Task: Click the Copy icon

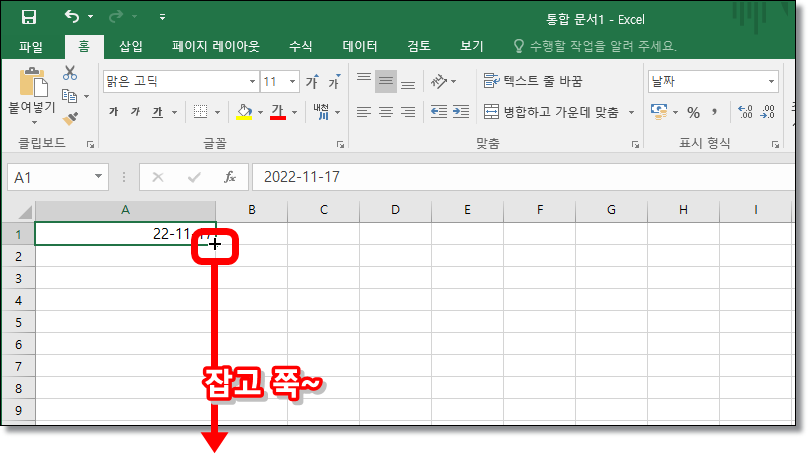Action: [69, 96]
